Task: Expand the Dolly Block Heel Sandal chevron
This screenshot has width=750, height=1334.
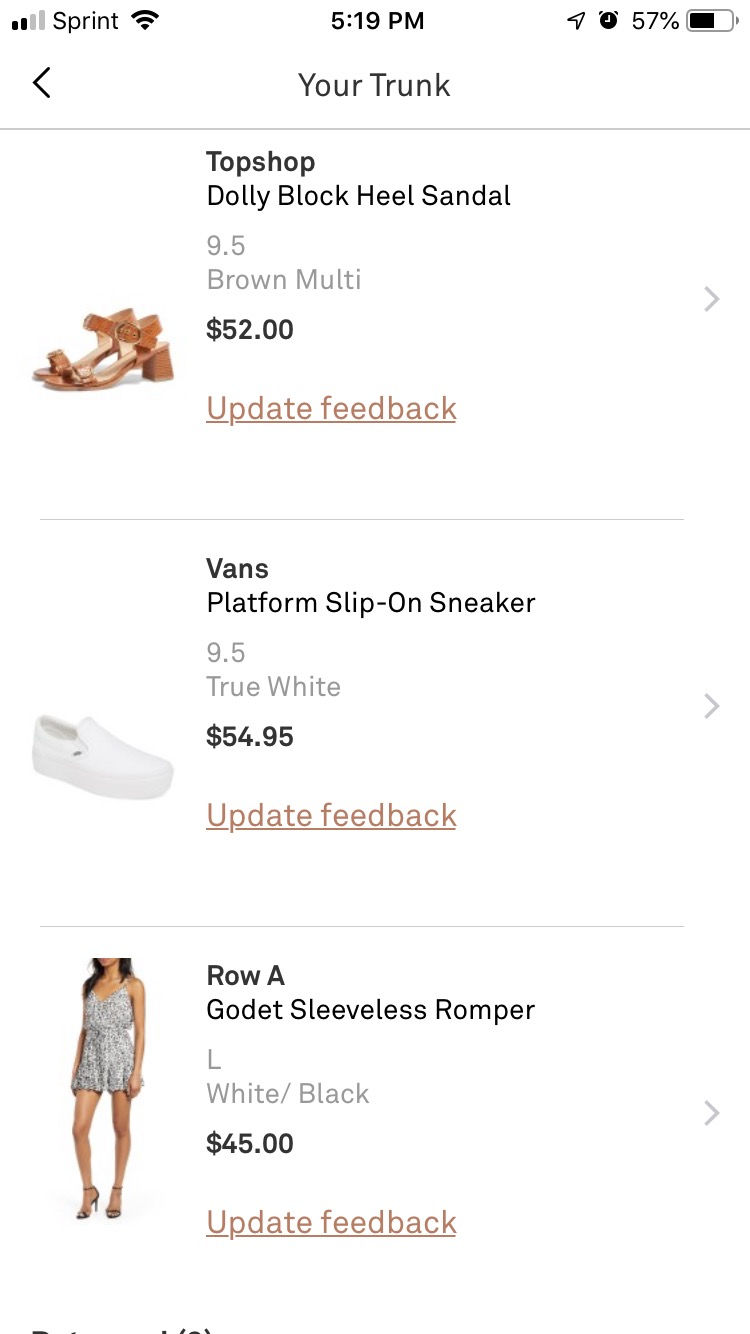Action: pyautogui.click(x=711, y=299)
